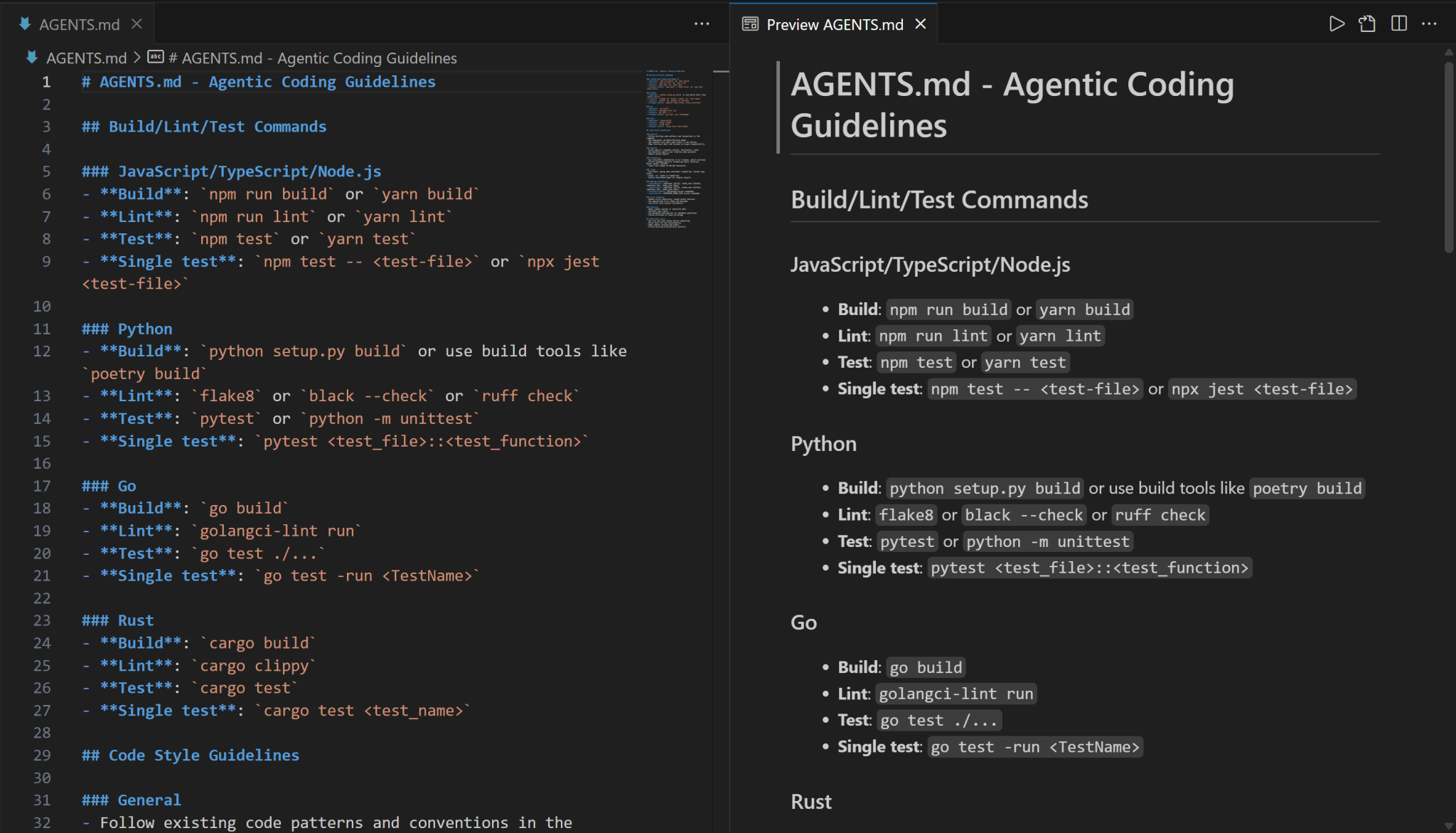Open more actions menu in the preview pane

coord(1429,23)
